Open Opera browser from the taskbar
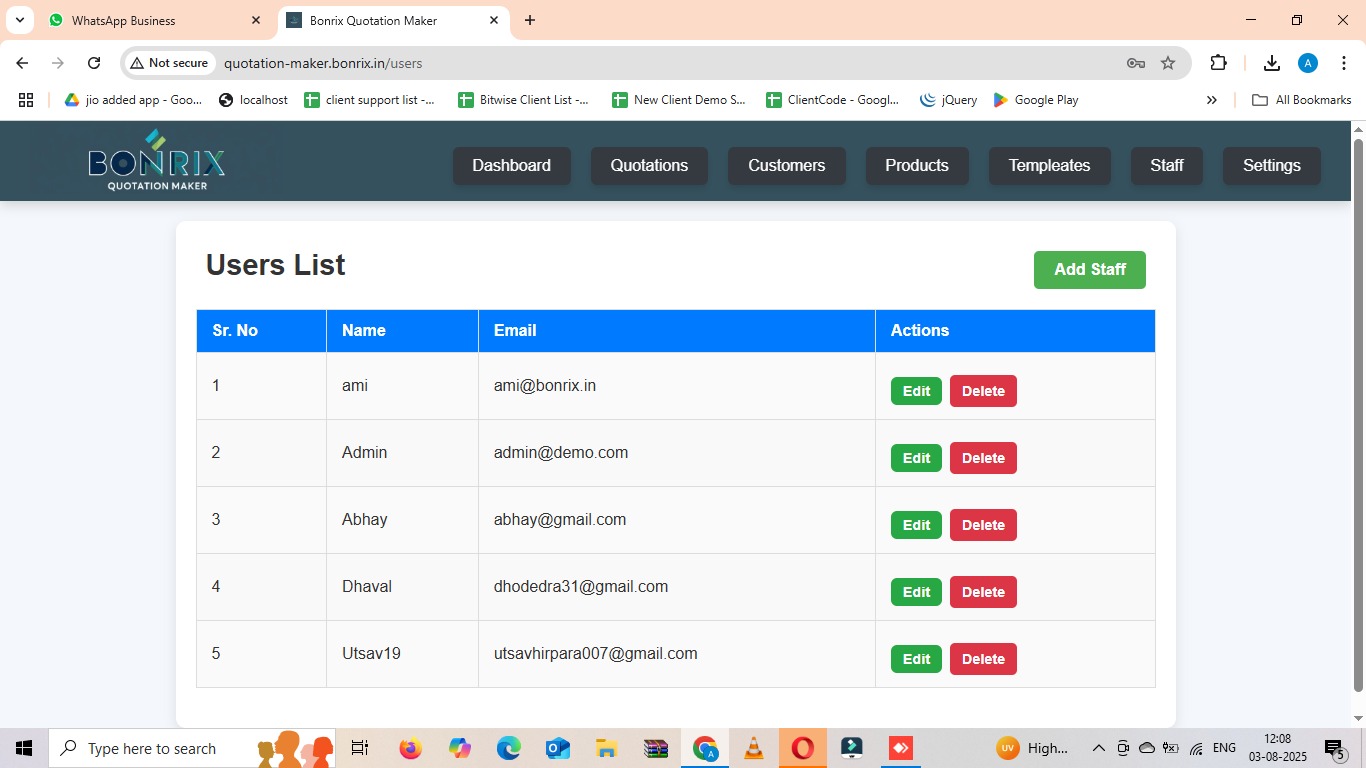This screenshot has width=1366, height=768. 802,748
